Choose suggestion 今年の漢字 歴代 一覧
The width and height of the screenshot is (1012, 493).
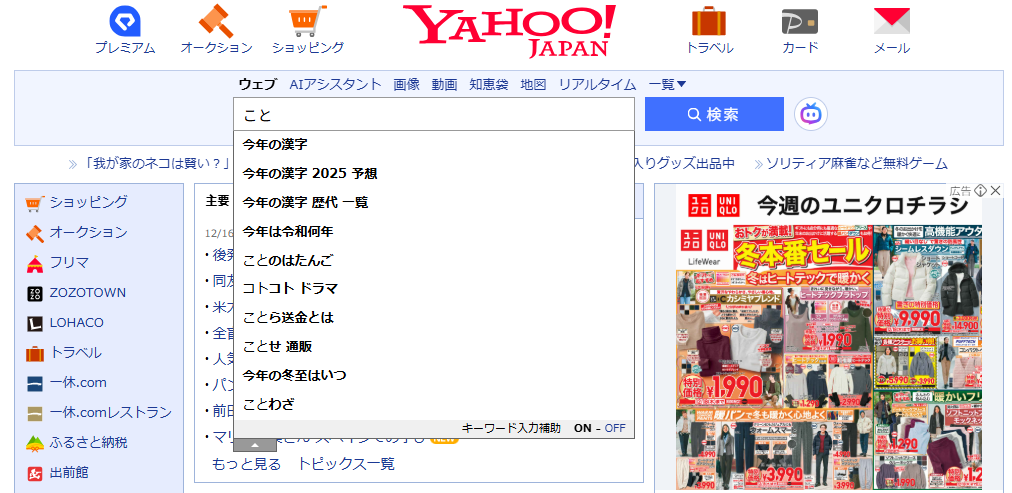(x=434, y=203)
